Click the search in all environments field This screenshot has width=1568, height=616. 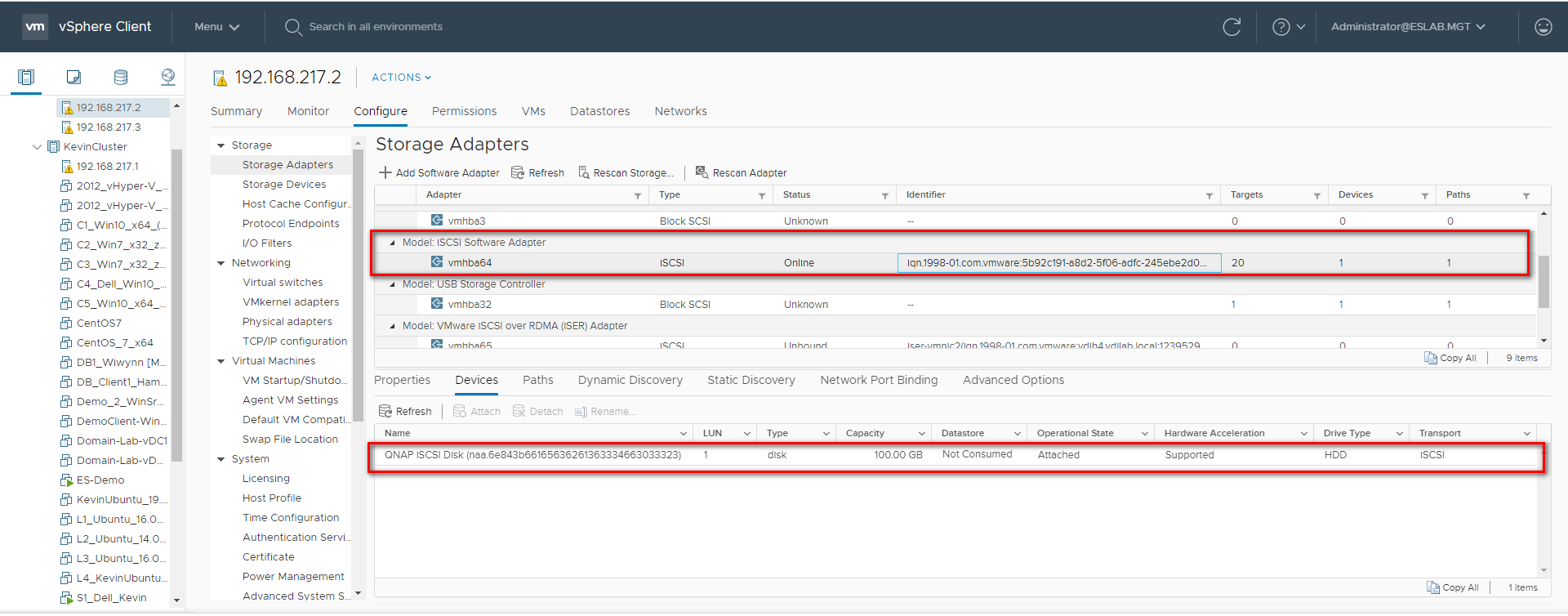[376, 27]
